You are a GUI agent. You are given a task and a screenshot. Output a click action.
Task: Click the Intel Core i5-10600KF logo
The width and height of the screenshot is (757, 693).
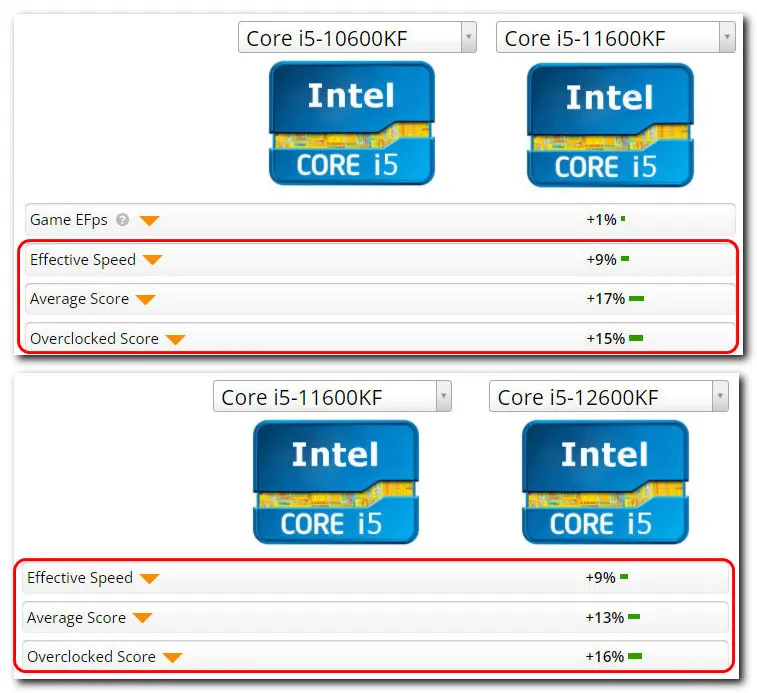[351, 123]
